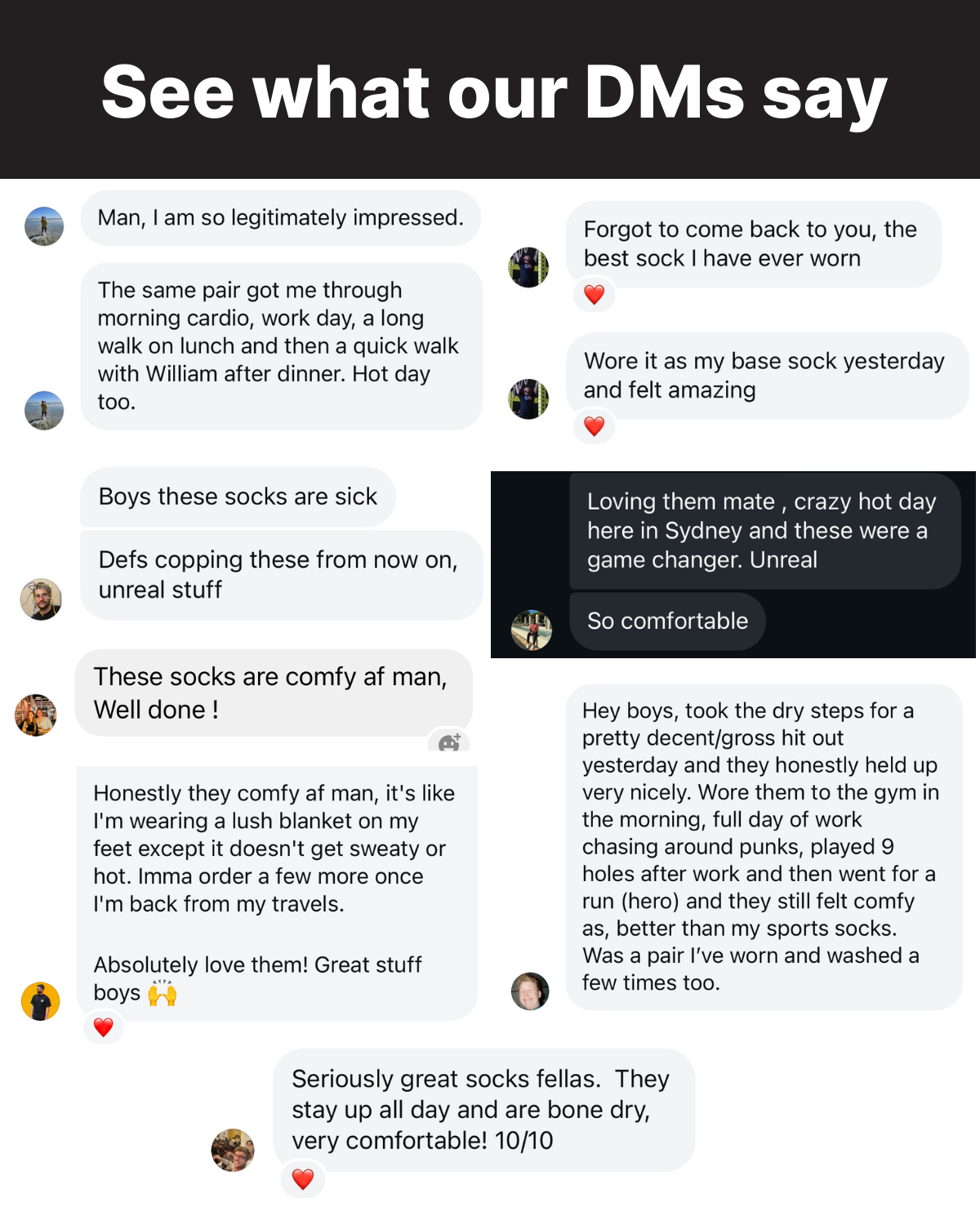Click avatar beside "Man, I am so legitimately impressed"
This screenshot has width=980, height=1225.
44,226
